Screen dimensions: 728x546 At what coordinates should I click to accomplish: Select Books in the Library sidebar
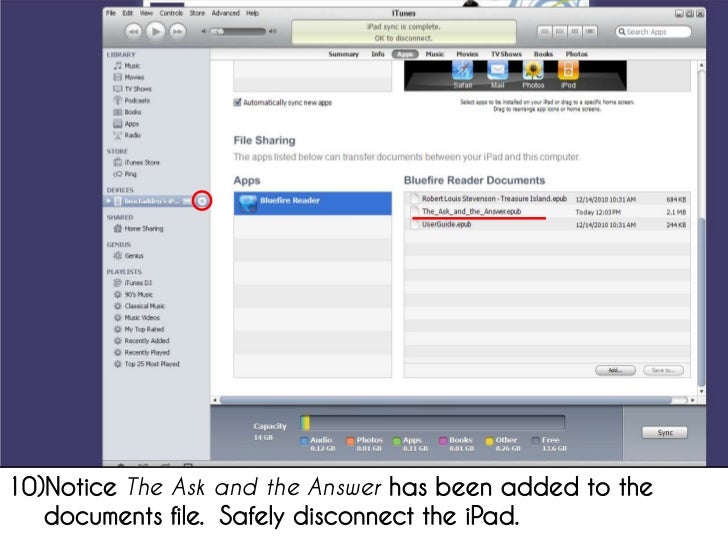point(128,112)
